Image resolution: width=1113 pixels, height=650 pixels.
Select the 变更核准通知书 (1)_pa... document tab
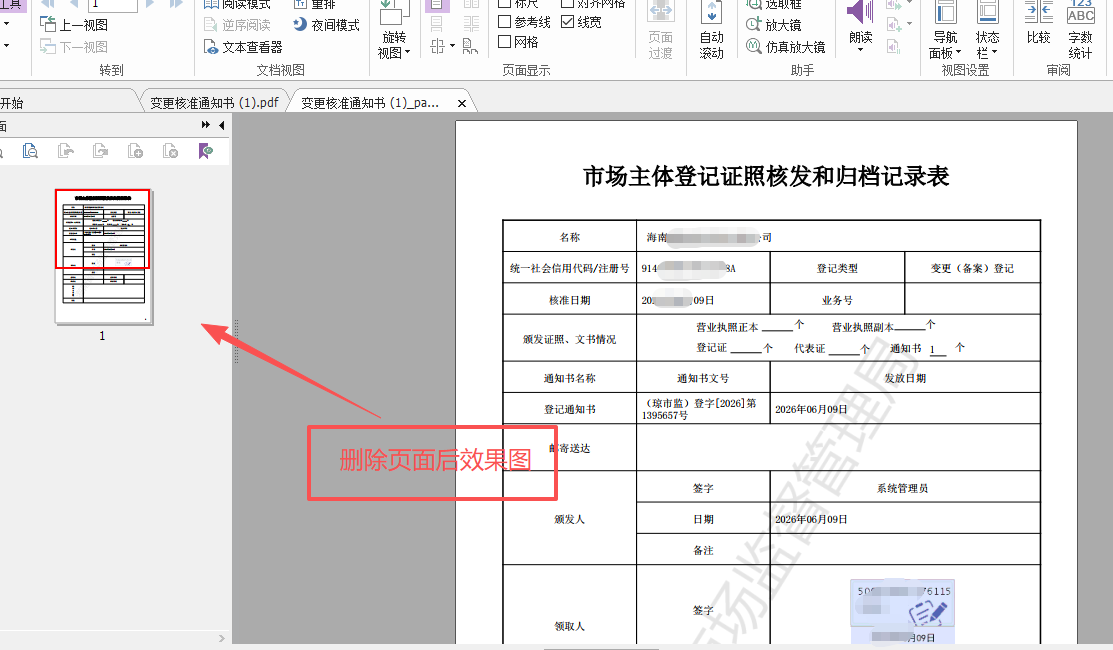point(371,103)
